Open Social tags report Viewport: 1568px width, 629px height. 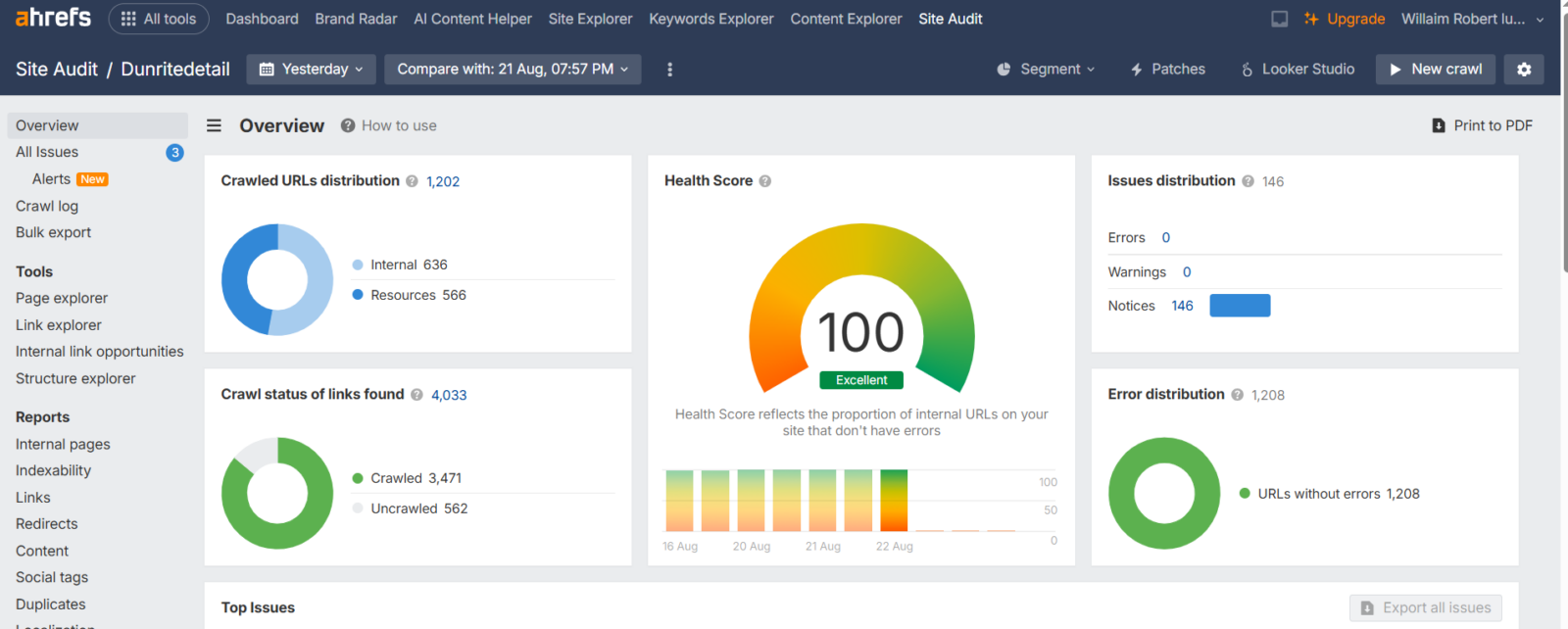coord(52,577)
